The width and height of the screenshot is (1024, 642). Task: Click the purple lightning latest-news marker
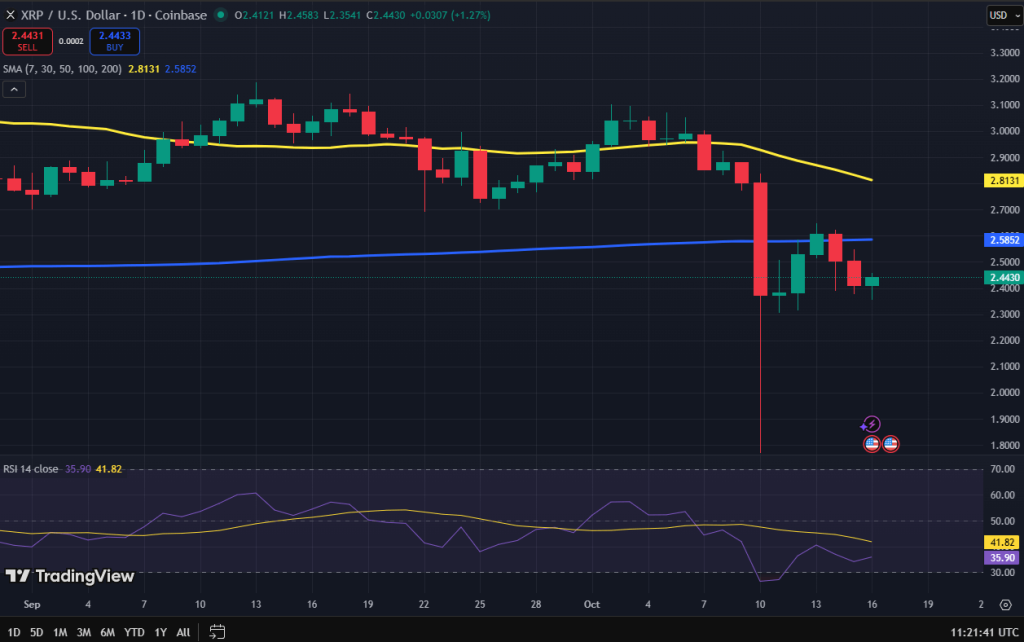coord(871,425)
